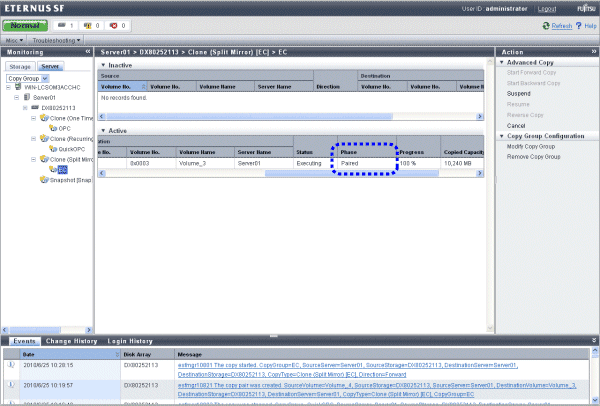This screenshot has width=600, height=406.
Task: Collapse the Clone (One Time) tree node
Action: [33, 118]
